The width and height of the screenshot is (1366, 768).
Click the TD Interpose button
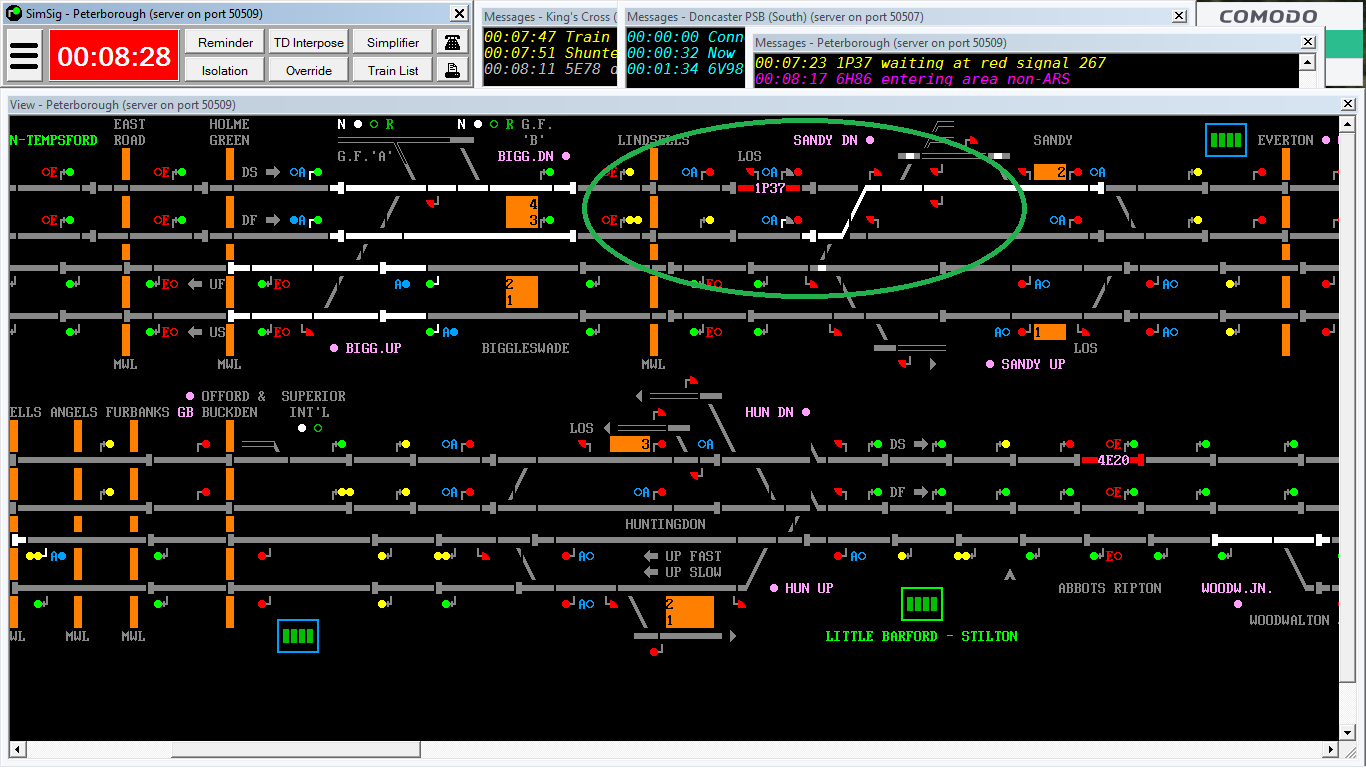309,42
